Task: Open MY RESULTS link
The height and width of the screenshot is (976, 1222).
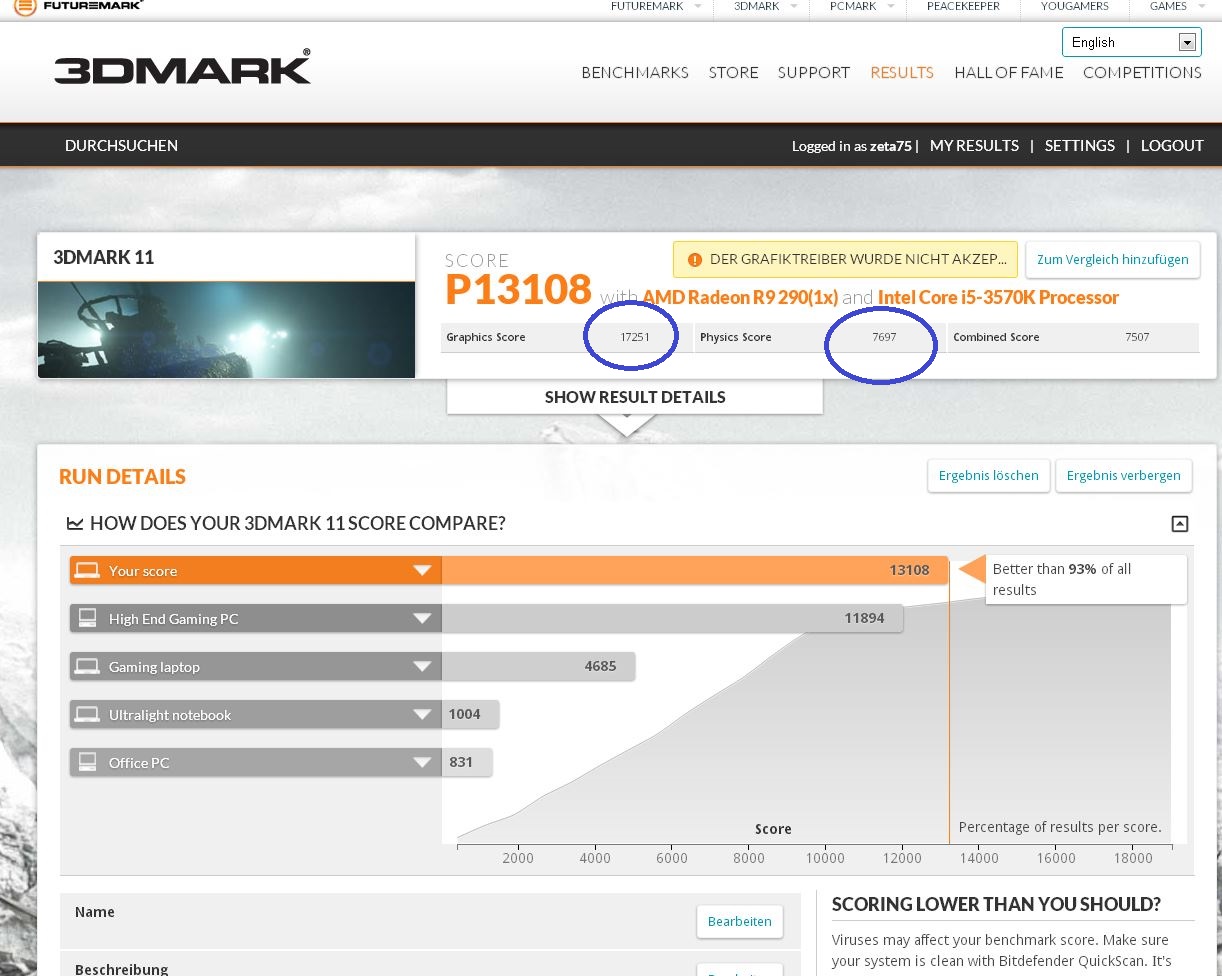Action: click(974, 145)
